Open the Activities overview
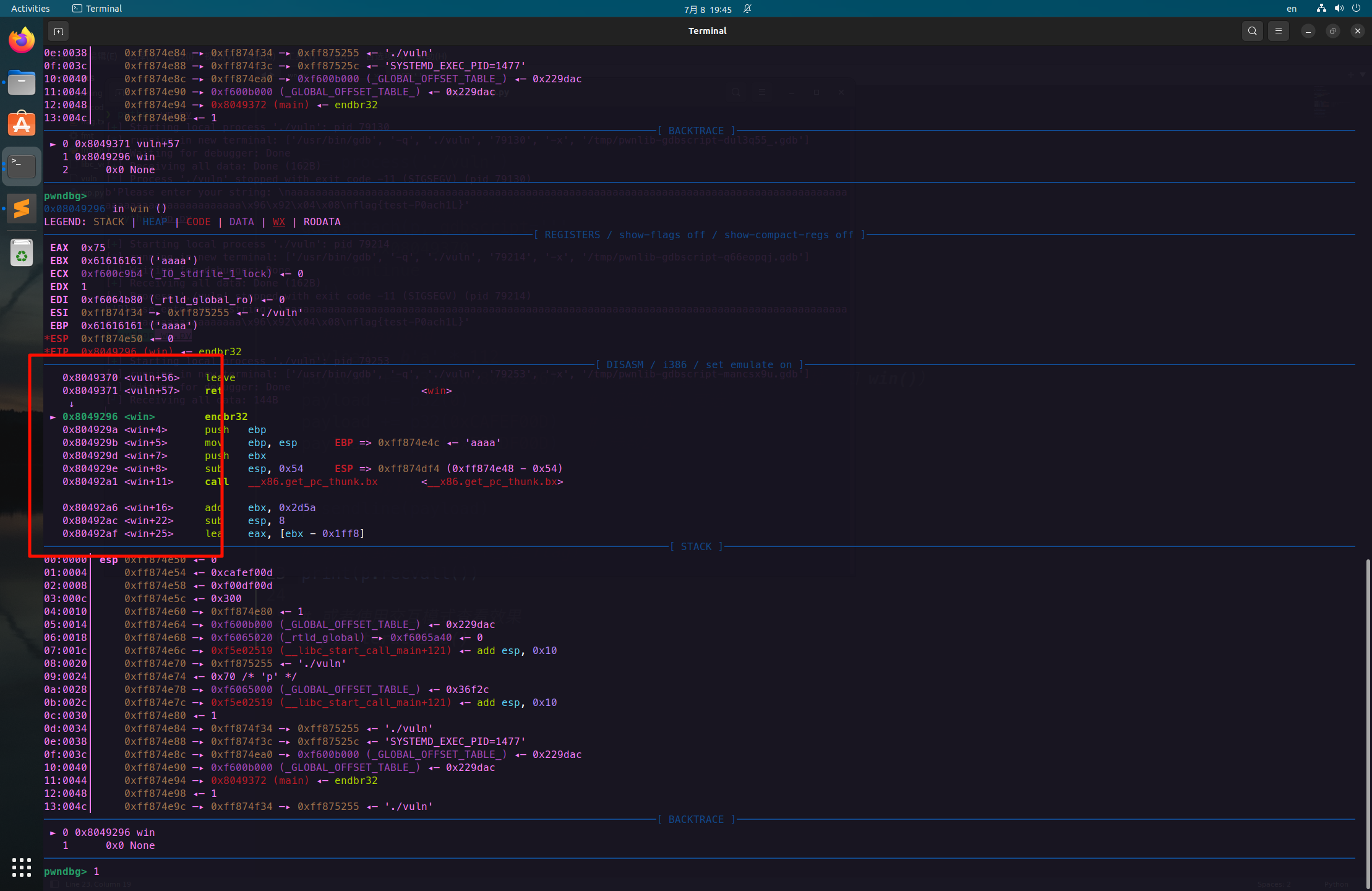1372x891 pixels. coord(30,9)
